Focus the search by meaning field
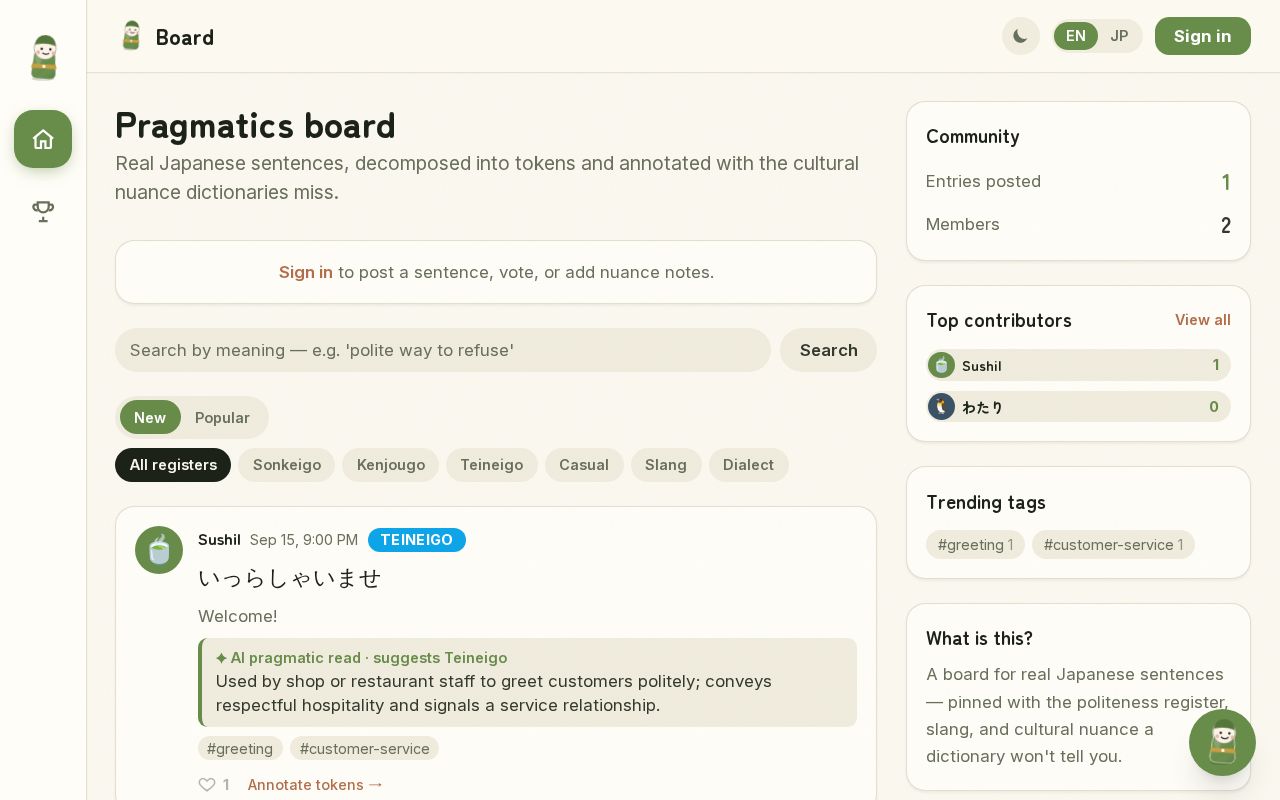Screen dimensions: 1280x800 443,350
